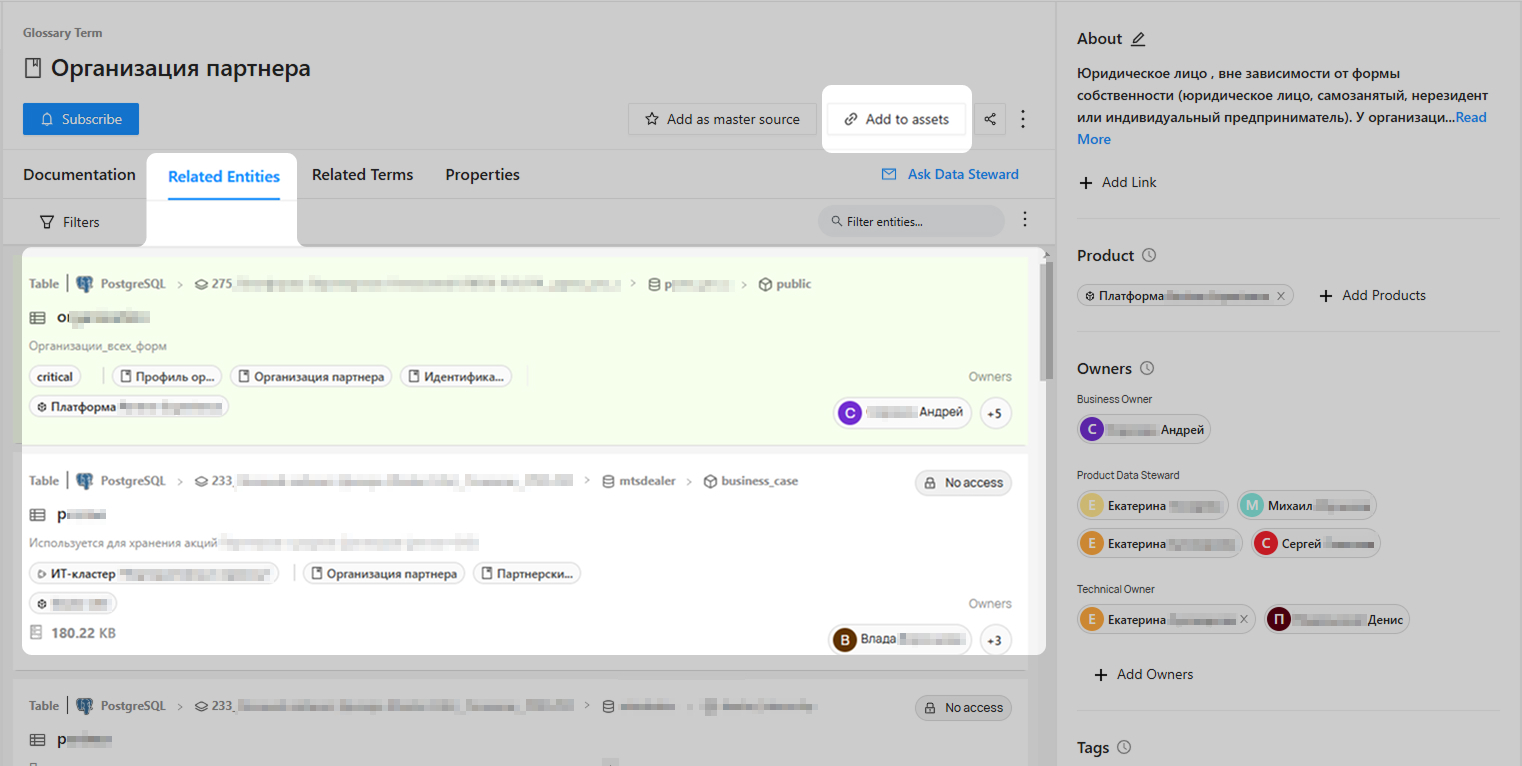
Task: Click the share icon next to Add to assets
Action: pos(990,119)
